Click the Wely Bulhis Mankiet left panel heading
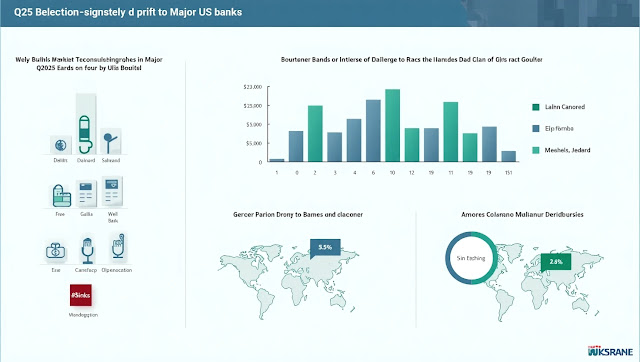The width and height of the screenshot is (640, 362). (x=89, y=64)
